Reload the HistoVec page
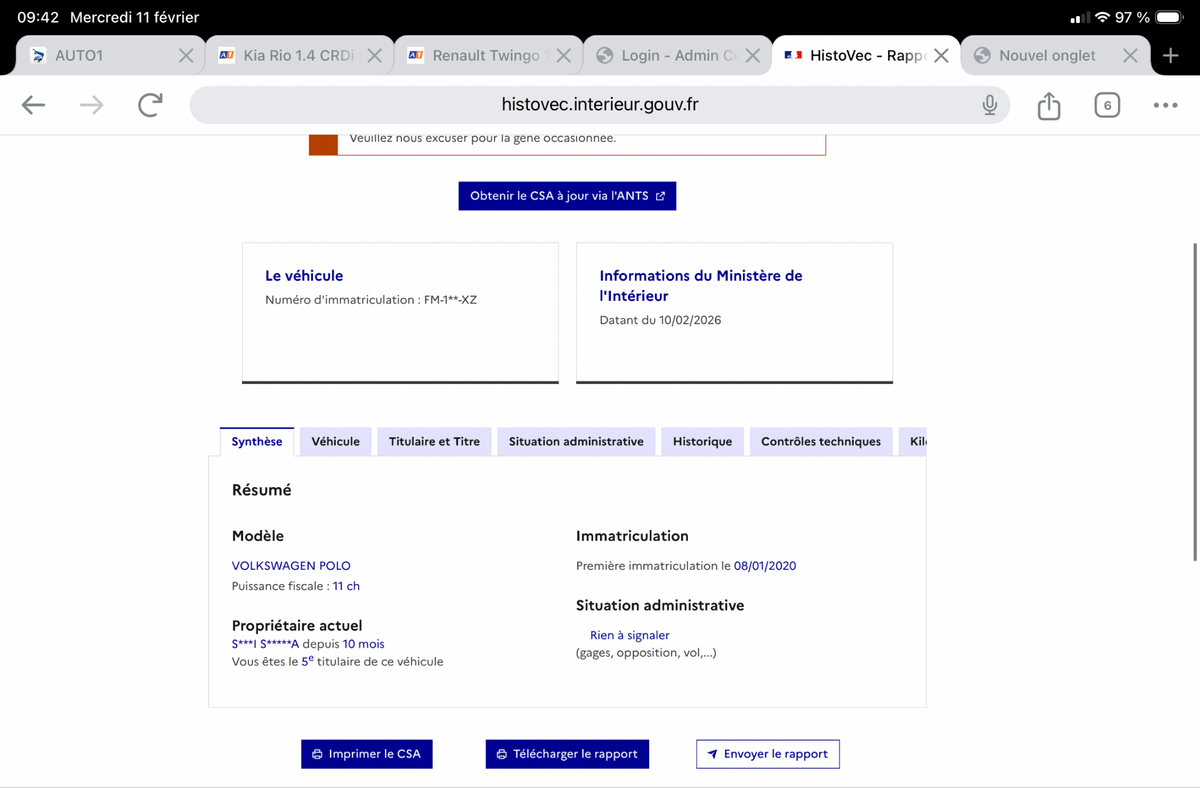Image resolution: width=1200 pixels, height=788 pixels. click(x=150, y=104)
